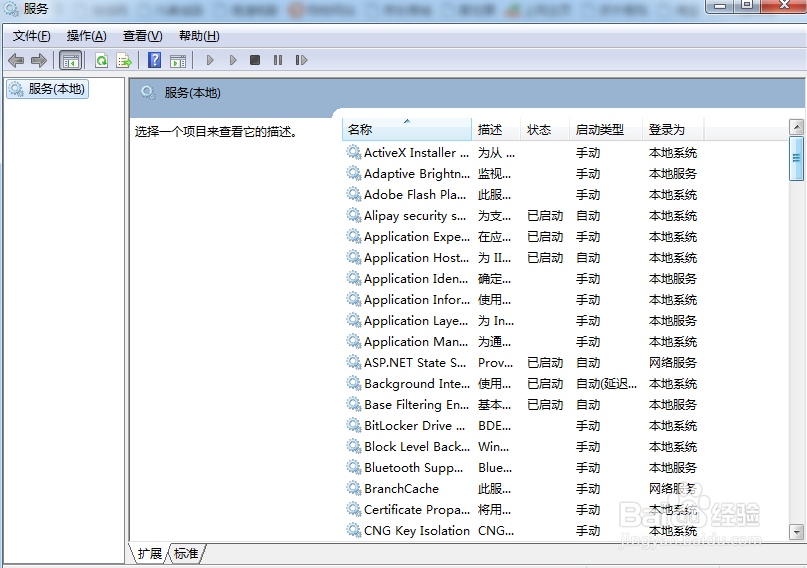The width and height of the screenshot is (807, 568).
Task: Toggle the console tree pane icon
Action: click(x=71, y=60)
